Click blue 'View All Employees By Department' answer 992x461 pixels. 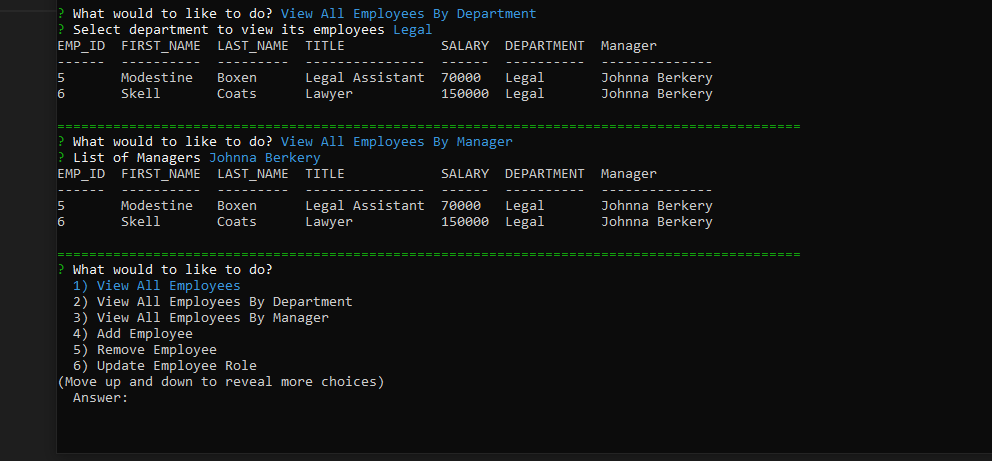pyautogui.click(x=408, y=13)
